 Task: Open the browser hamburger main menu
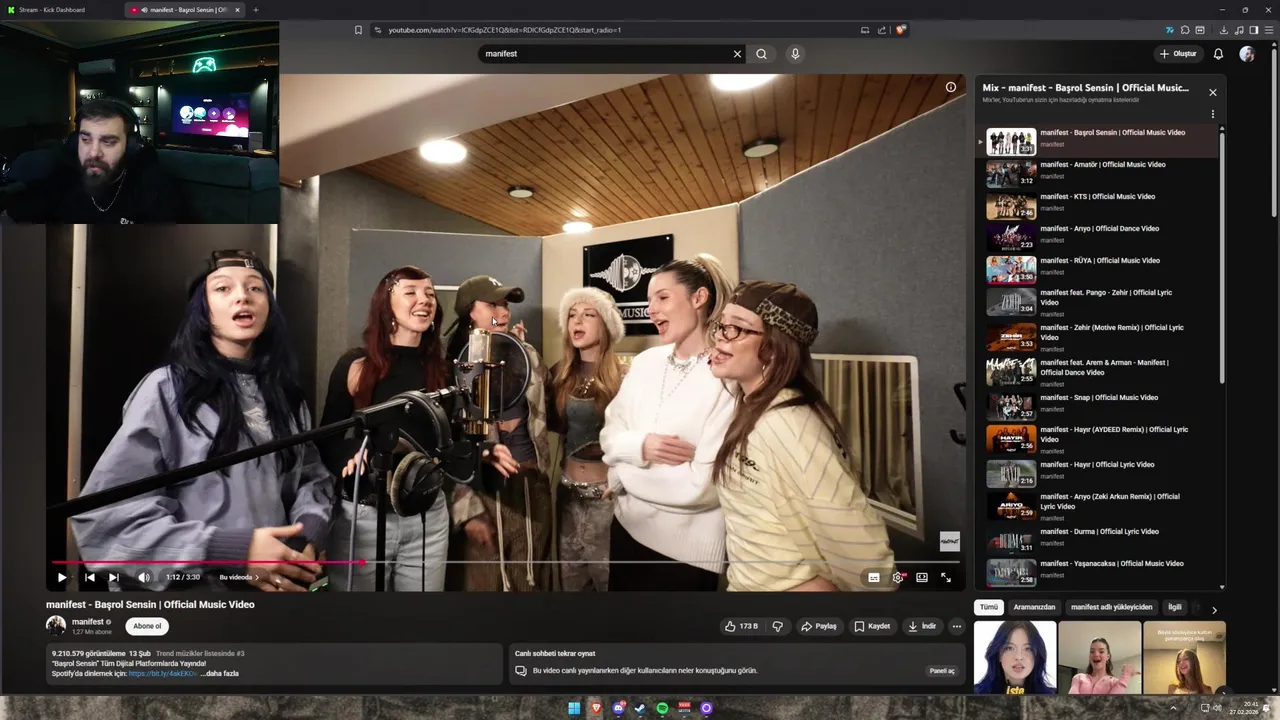tap(1269, 30)
